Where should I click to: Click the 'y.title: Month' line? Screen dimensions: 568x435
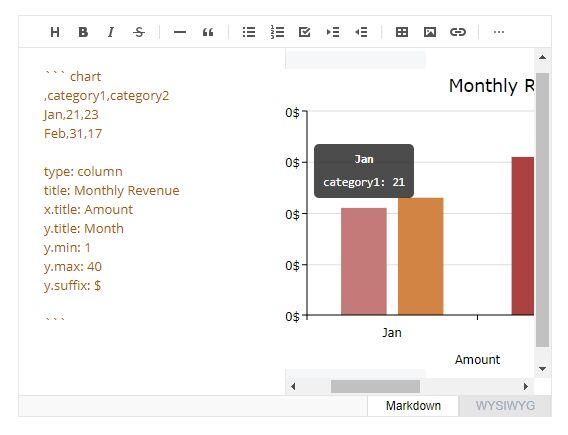[x=84, y=229]
